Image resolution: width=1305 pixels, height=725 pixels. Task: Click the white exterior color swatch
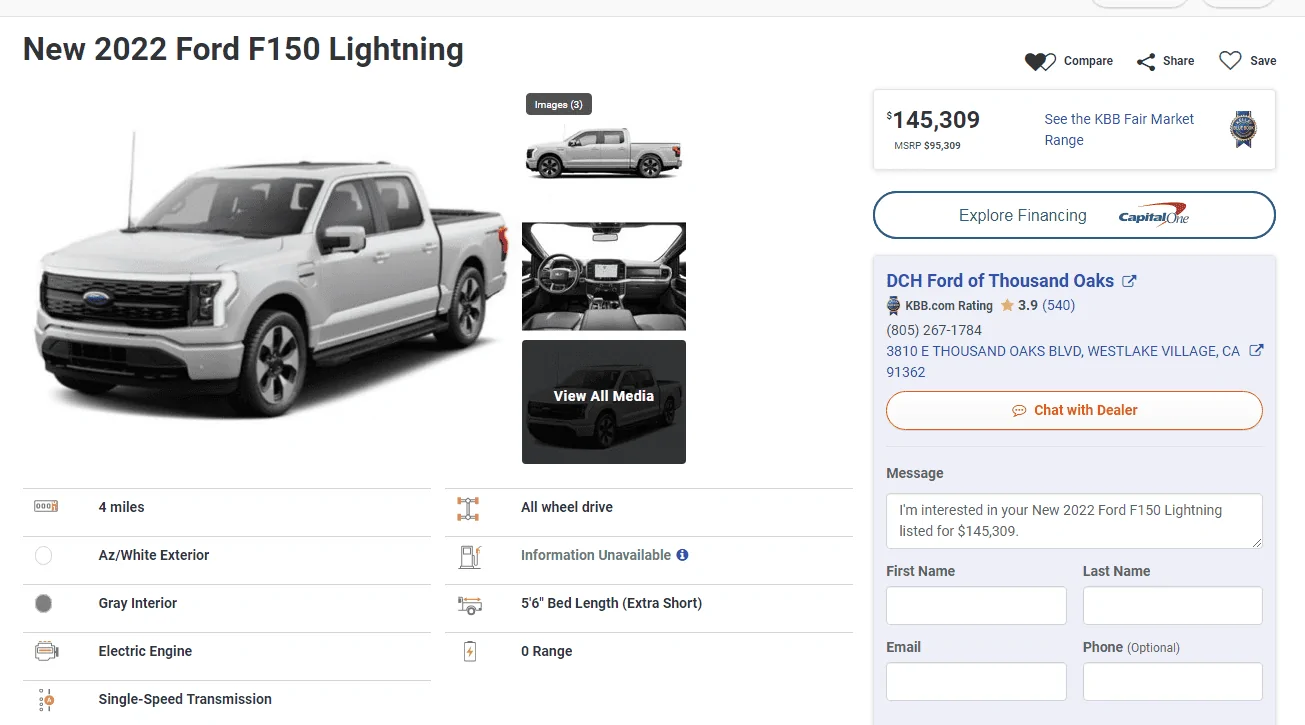(43, 555)
